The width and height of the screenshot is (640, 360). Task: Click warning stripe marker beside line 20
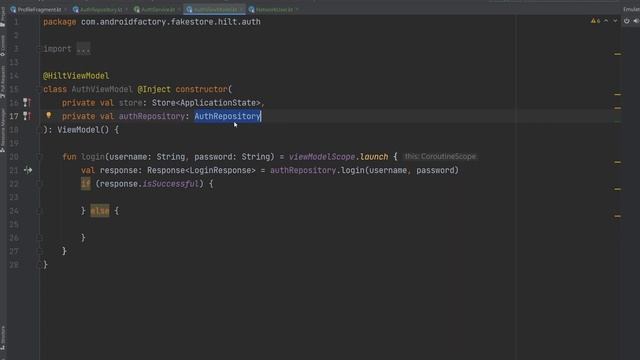point(618,162)
